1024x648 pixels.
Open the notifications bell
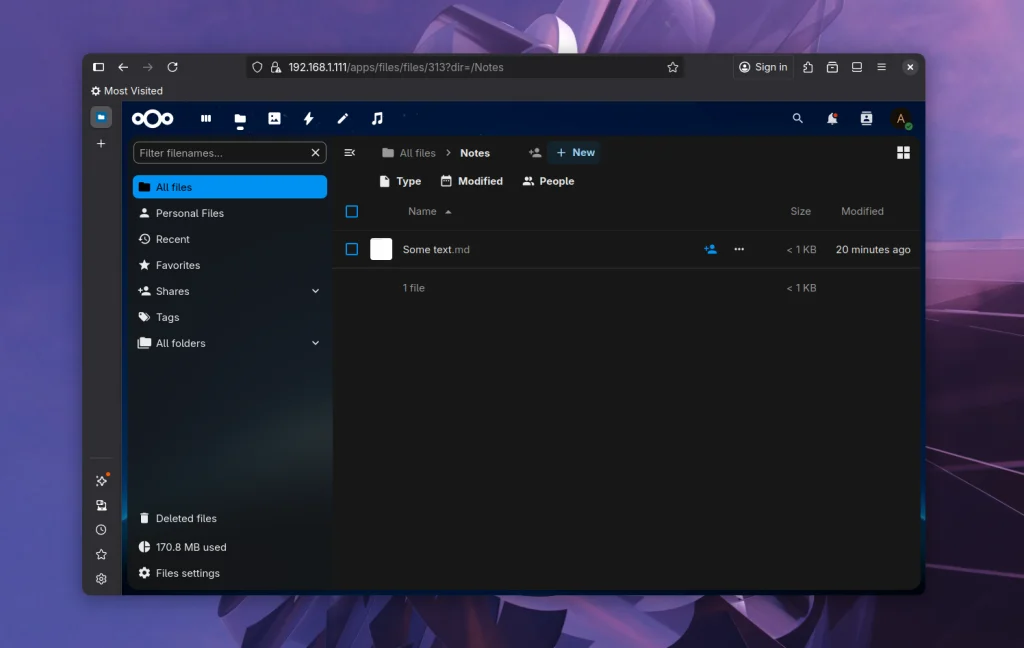click(x=831, y=118)
